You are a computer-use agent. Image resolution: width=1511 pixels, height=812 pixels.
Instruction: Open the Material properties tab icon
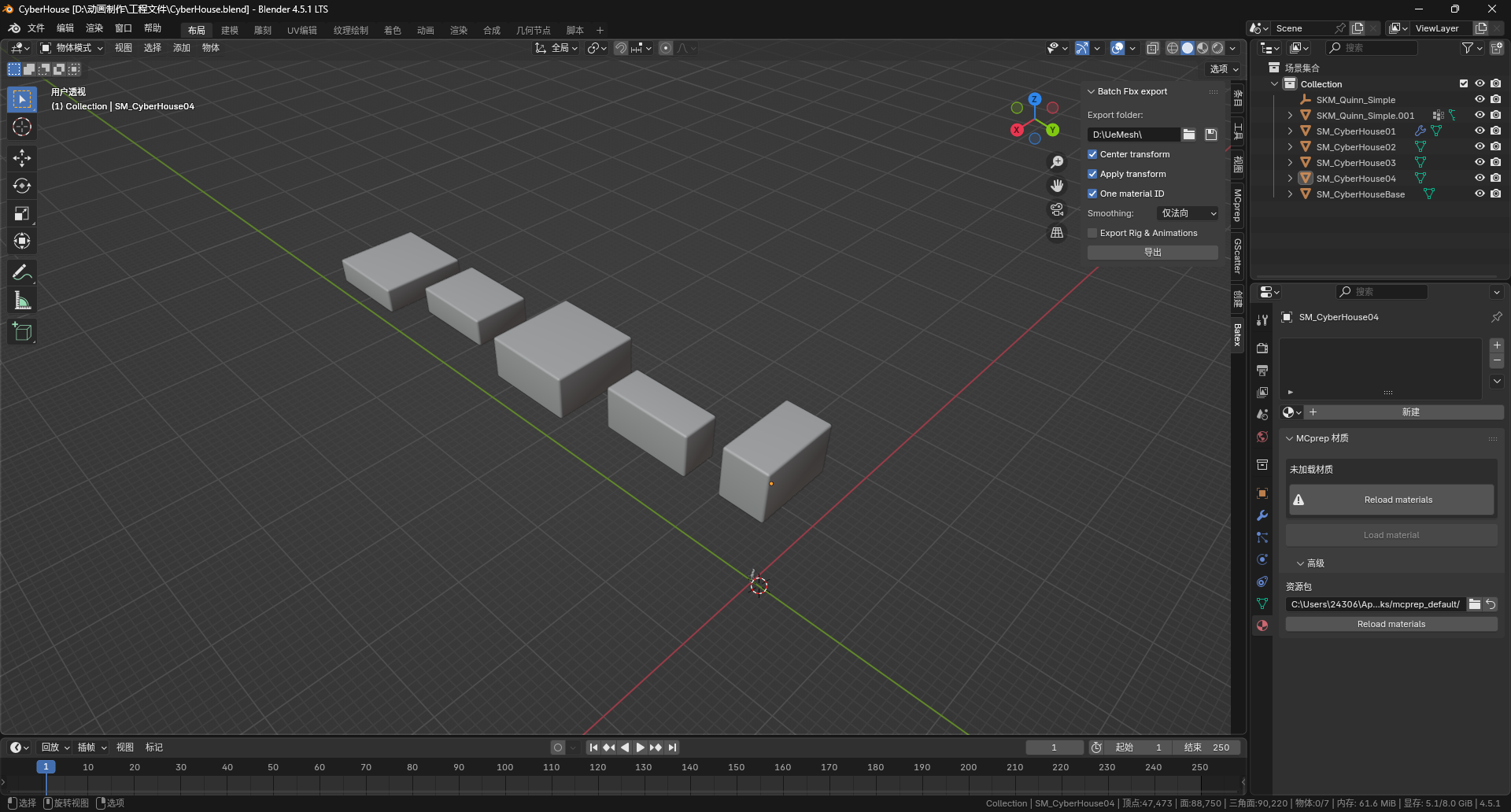[1262, 626]
